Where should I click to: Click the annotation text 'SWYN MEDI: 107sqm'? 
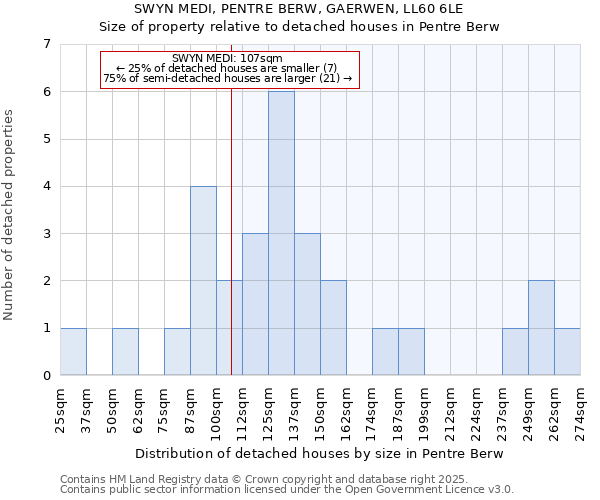(x=227, y=58)
